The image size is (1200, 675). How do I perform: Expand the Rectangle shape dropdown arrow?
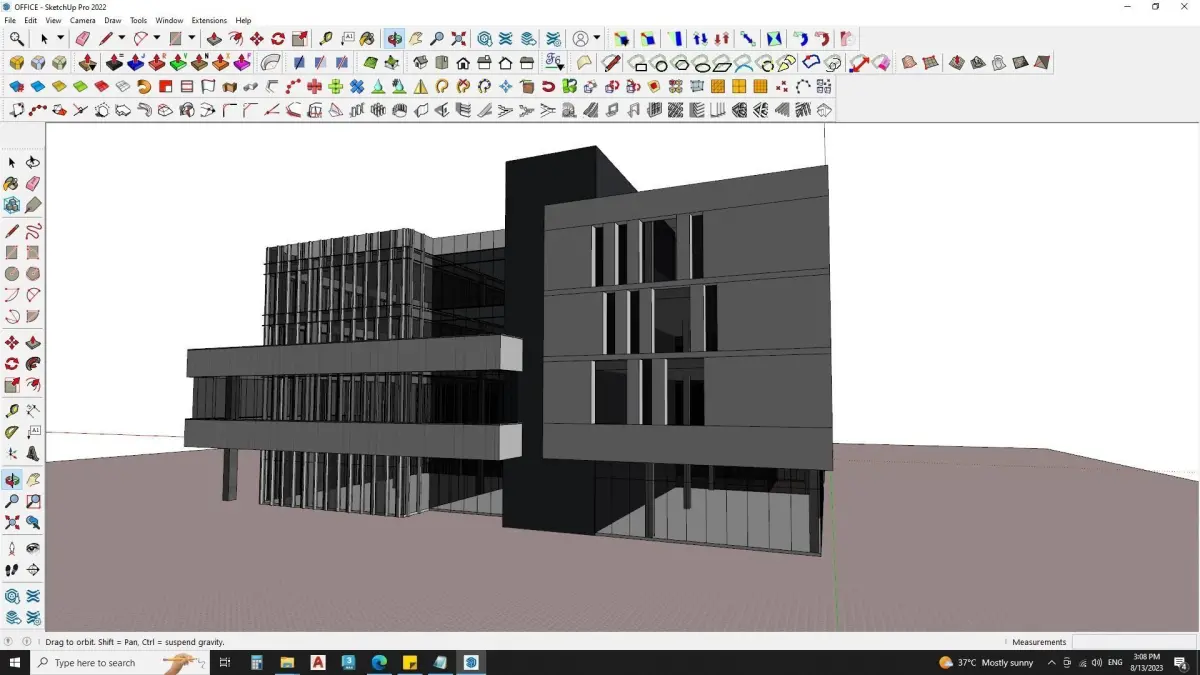coord(191,38)
